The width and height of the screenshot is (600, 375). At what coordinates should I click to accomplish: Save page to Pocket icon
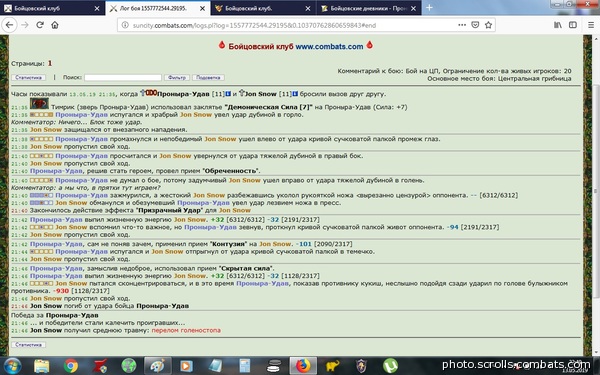pos(475,25)
